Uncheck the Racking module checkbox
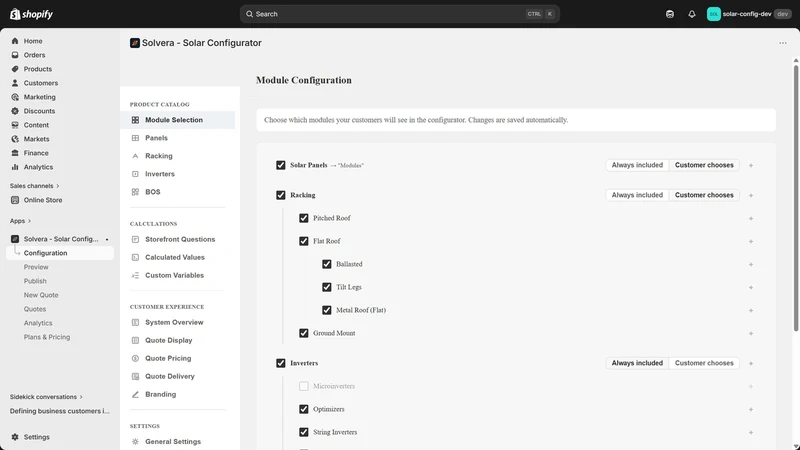800x450 pixels. tap(281, 195)
